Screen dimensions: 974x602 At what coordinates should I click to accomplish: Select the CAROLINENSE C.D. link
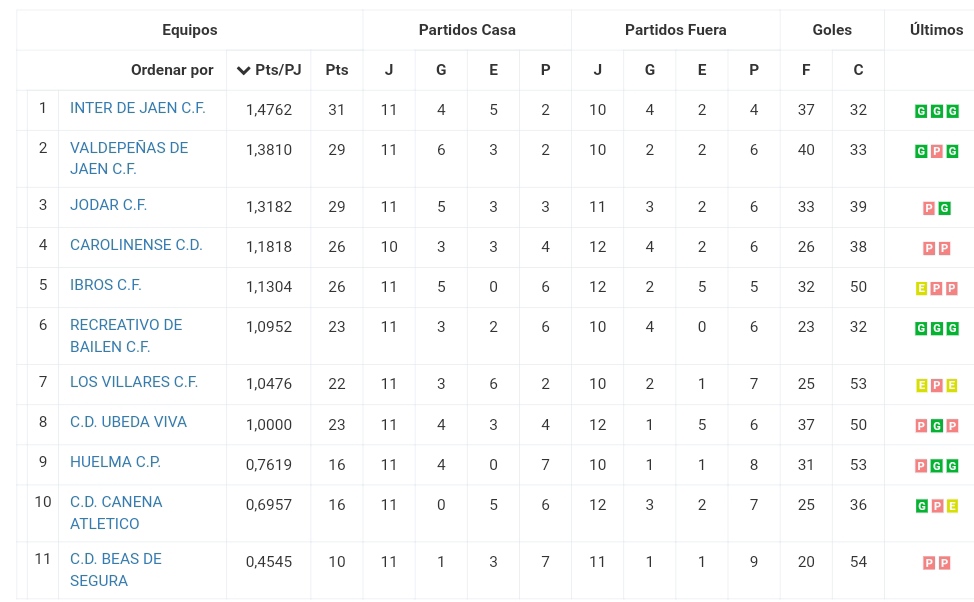[136, 245]
